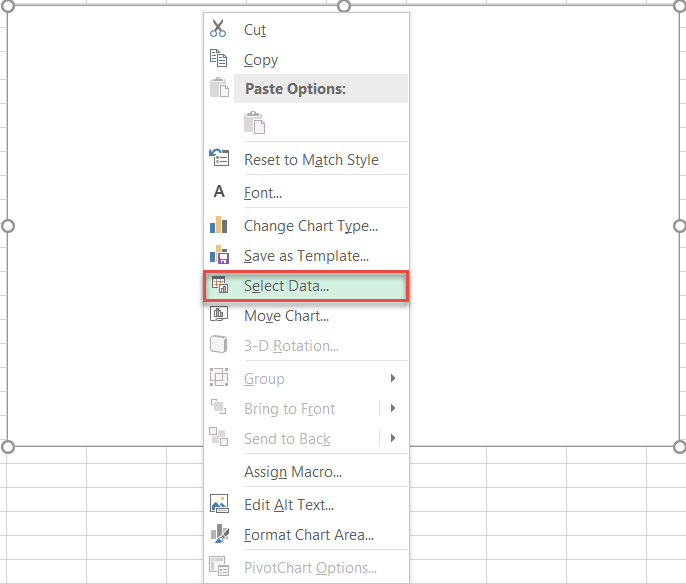The height and width of the screenshot is (584, 686).
Task: Click the Save as Template icon
Action: [219, 255]
